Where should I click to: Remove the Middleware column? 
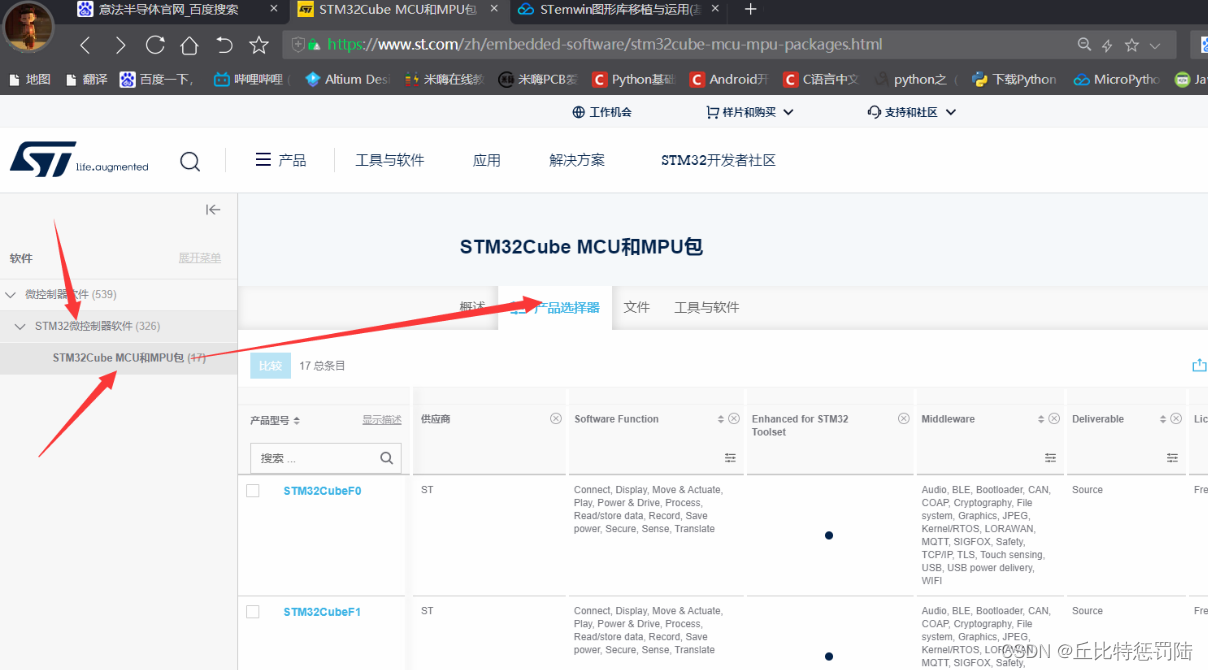click(x=1054, y=418)
